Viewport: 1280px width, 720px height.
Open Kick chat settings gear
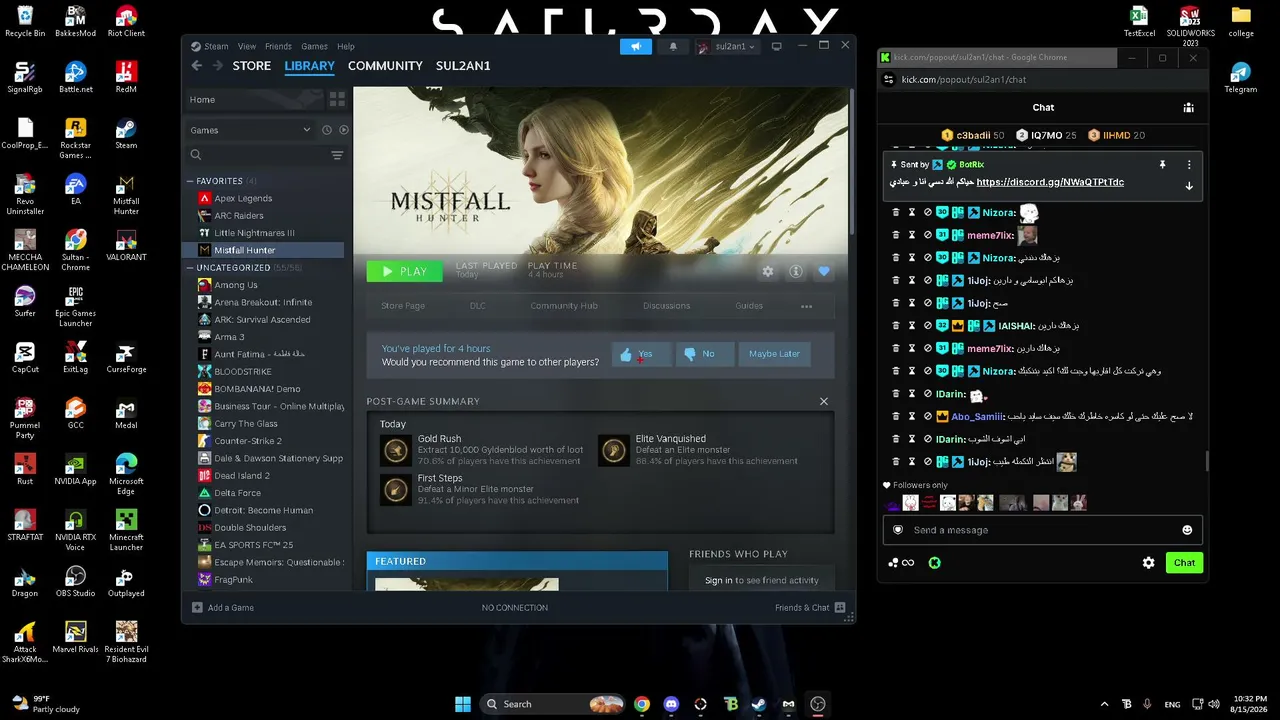click(1149, 563)
